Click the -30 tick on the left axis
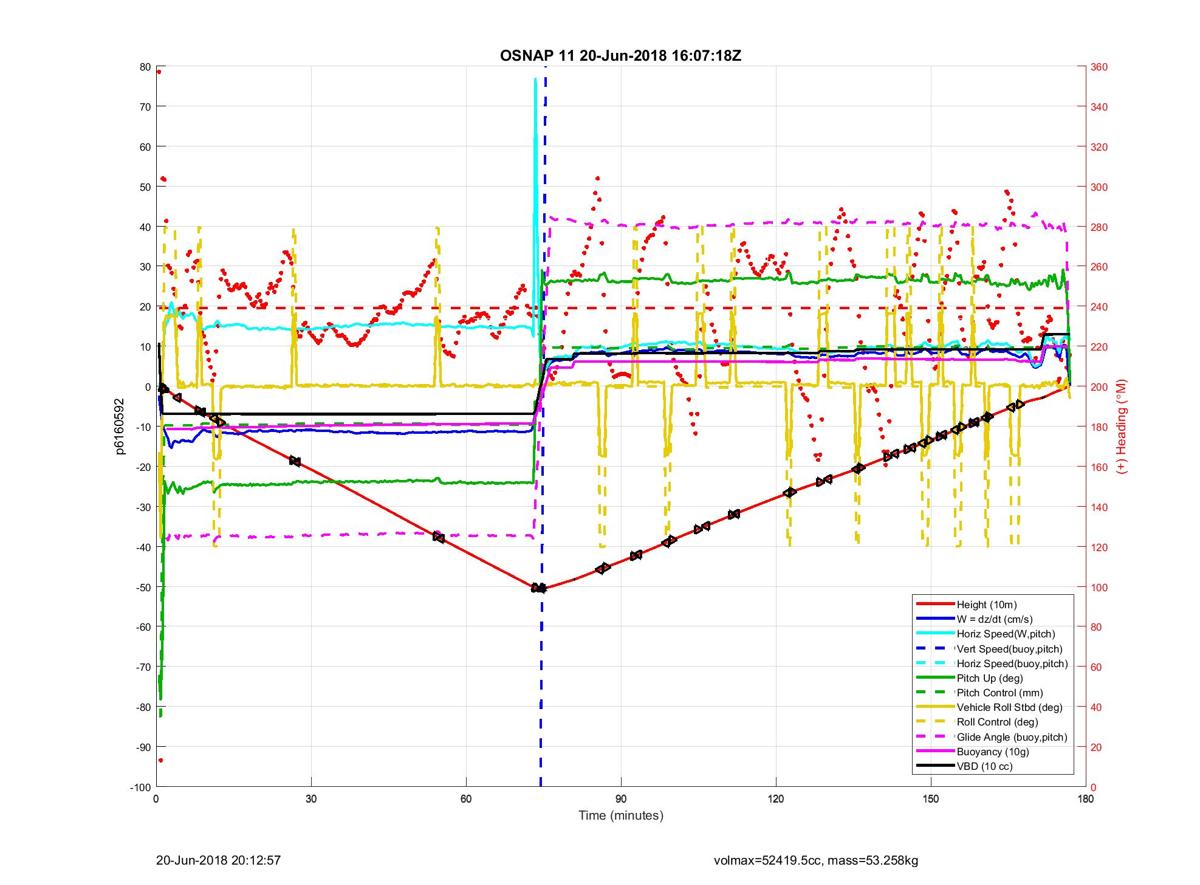Image resolution: width=1200 pixels, height=885 pixels. [x=143, y=507]
